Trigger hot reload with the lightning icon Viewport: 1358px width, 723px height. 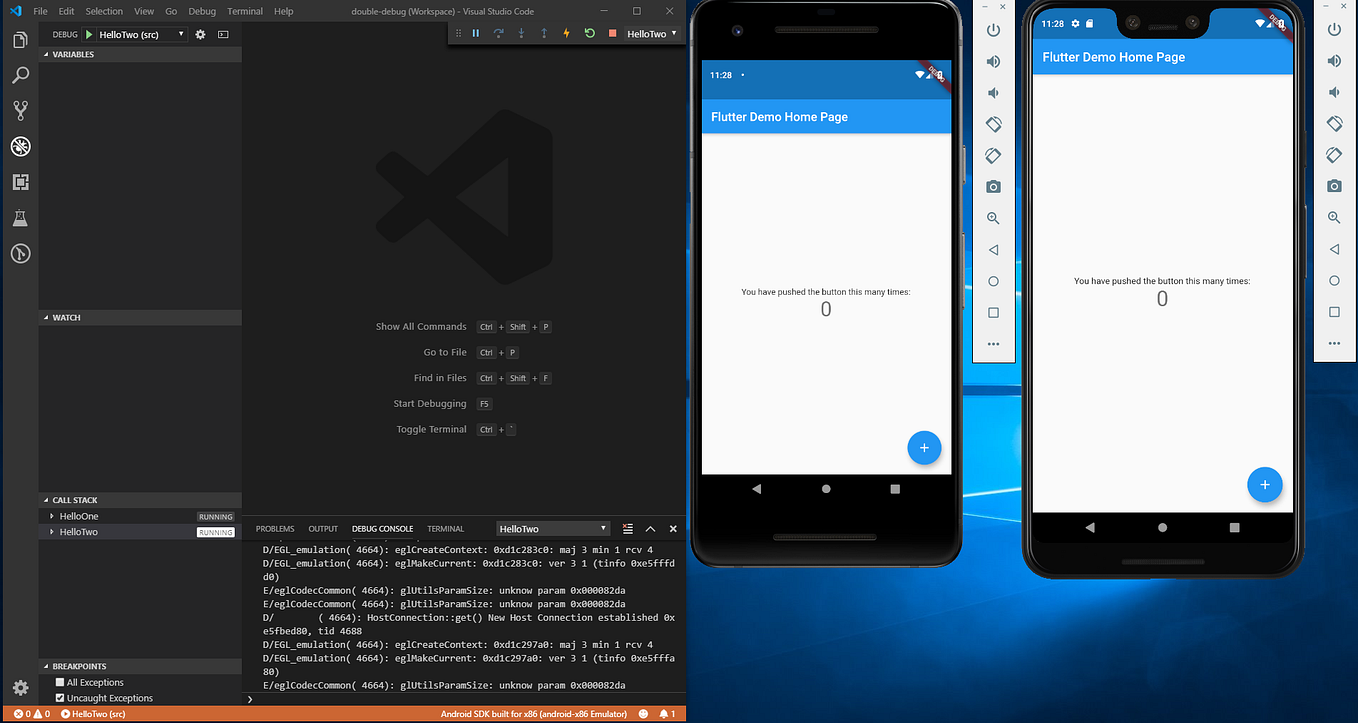click(566, 33)
